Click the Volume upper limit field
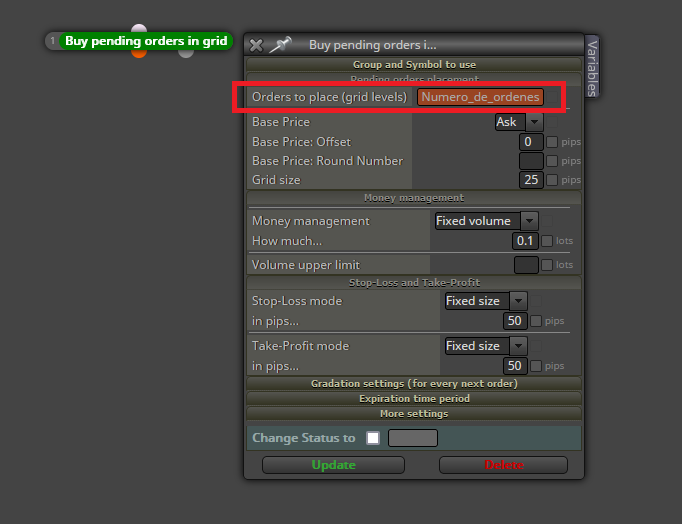 click(x=526, y=265)
